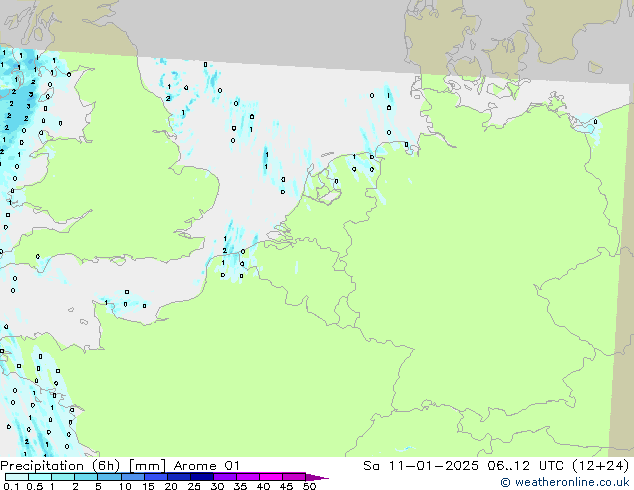Select the legend swatch between 45 and 50
Screen dimensions: 634x490
click(294, 477)
